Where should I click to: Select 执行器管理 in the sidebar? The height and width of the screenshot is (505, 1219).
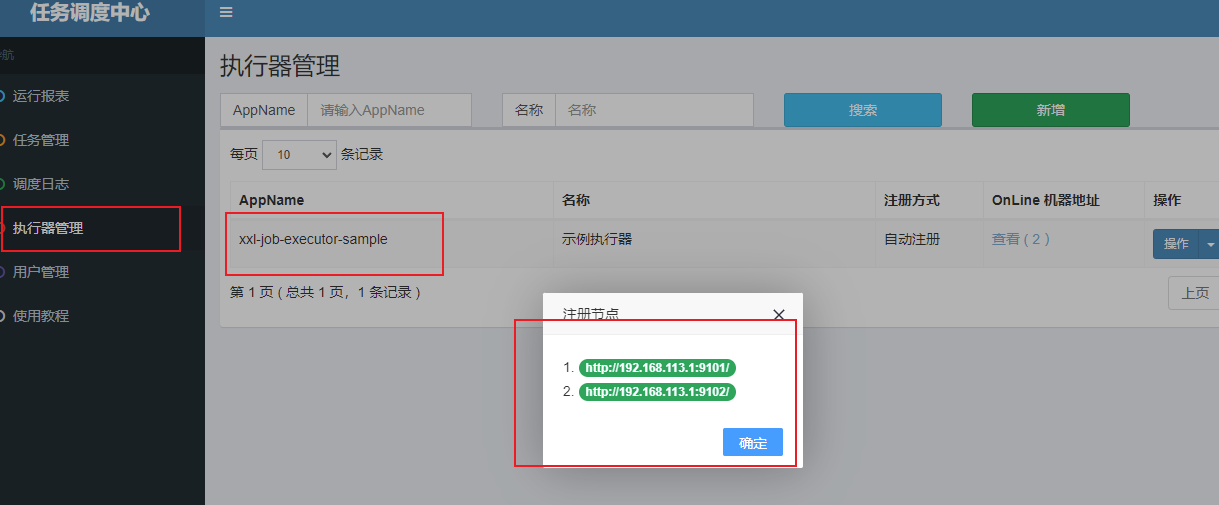coord(48,228)
